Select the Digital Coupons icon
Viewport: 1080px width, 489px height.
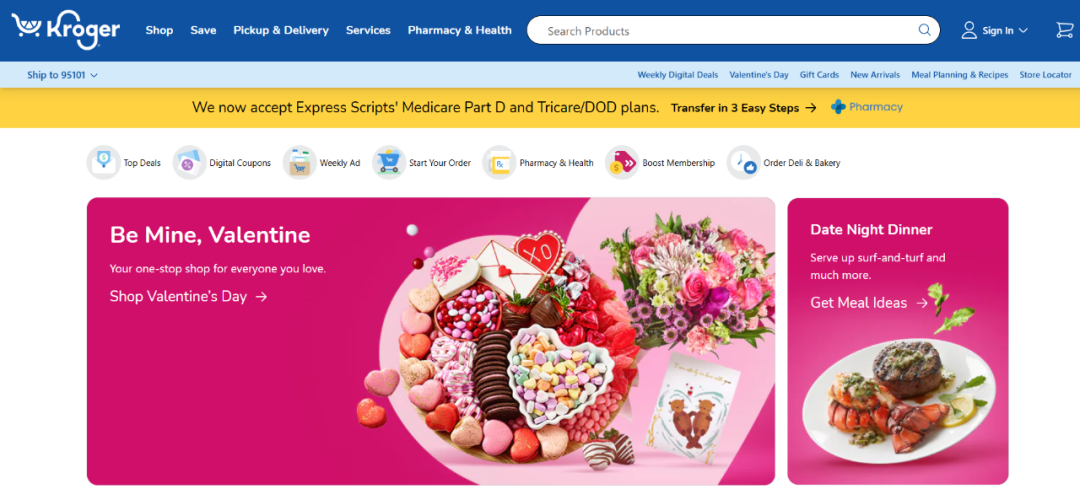[x=189, y=163]
